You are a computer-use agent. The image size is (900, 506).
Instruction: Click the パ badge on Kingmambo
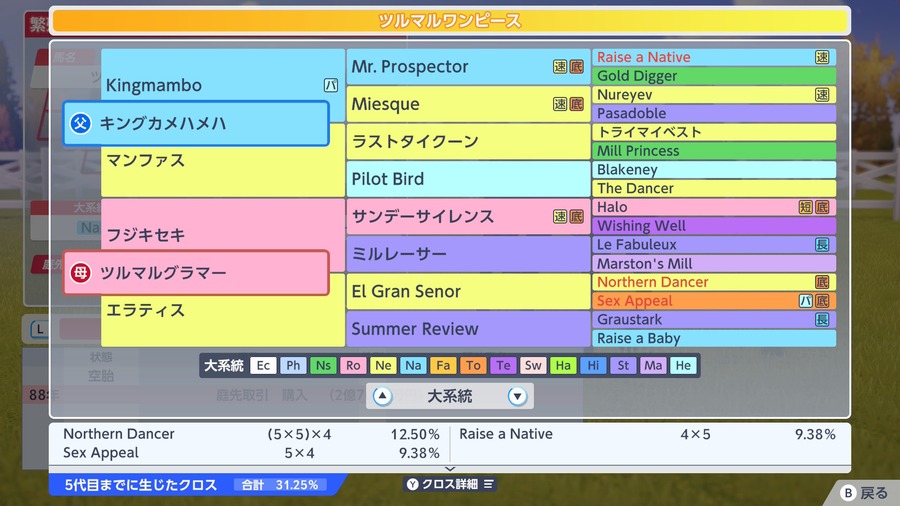pyautogui.click(x=331, y=85)
